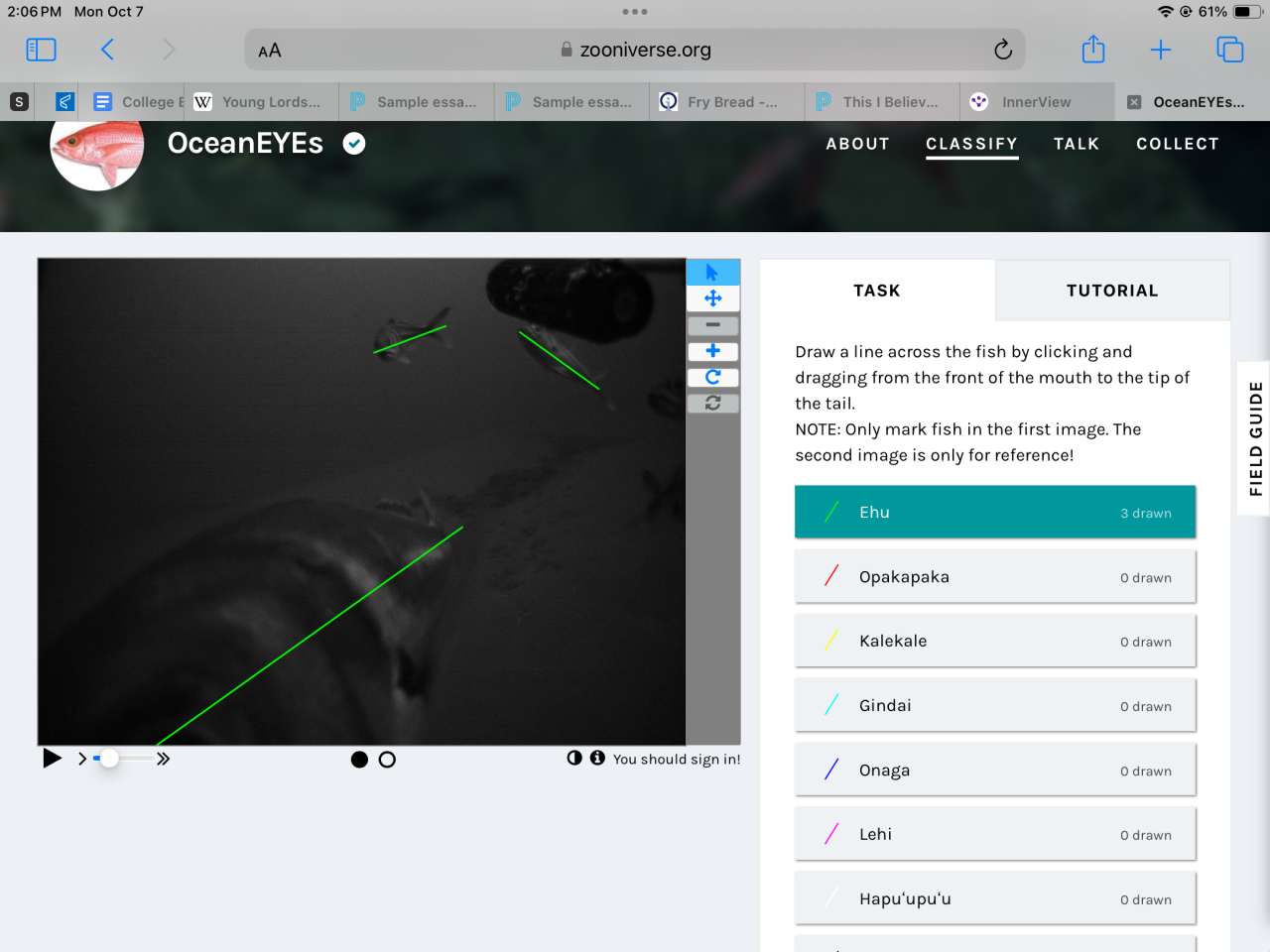The width and height of the screenshot is (1270, 952).
Task: Open the CLASSIFY page
Action: click(x=971, y=144)
